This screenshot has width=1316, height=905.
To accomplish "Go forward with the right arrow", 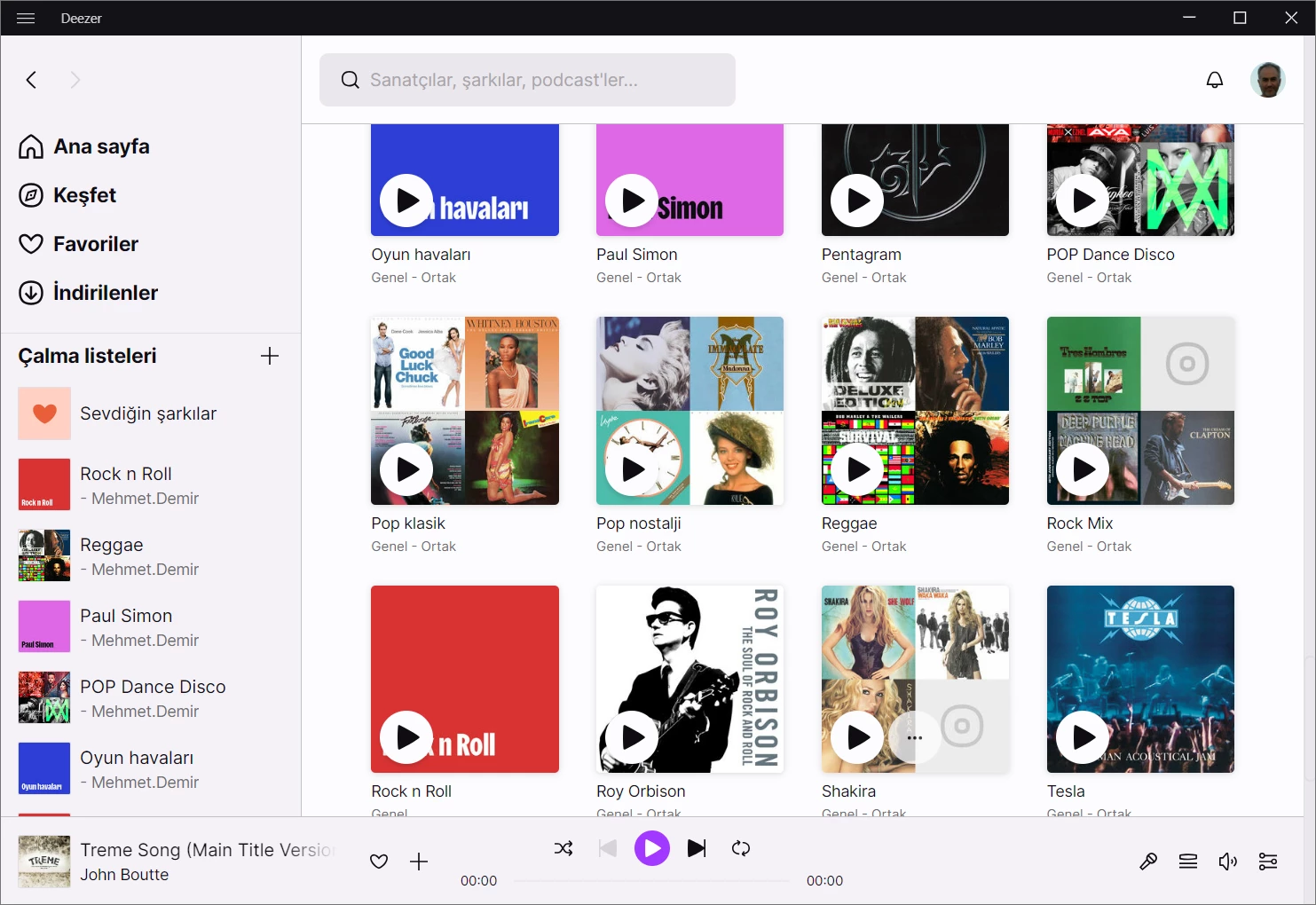I will (x=75, y=80).
